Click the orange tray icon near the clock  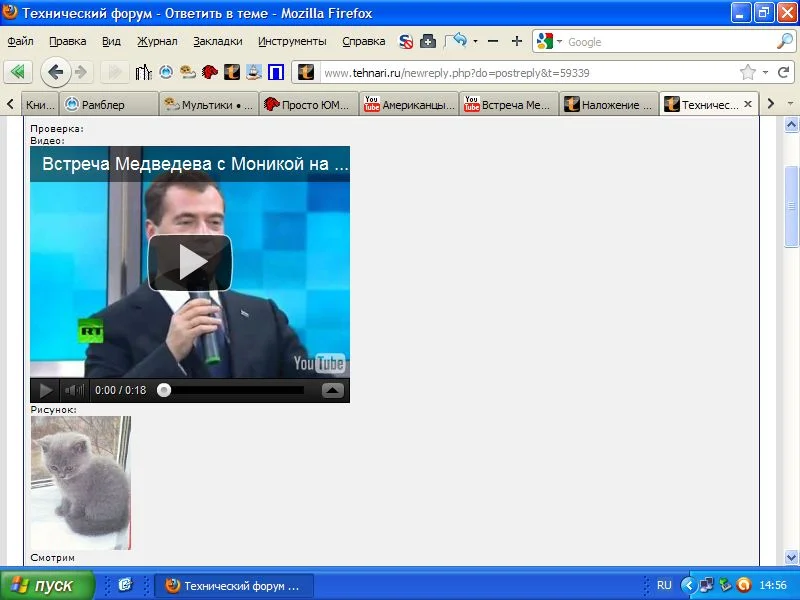[744, 585]
